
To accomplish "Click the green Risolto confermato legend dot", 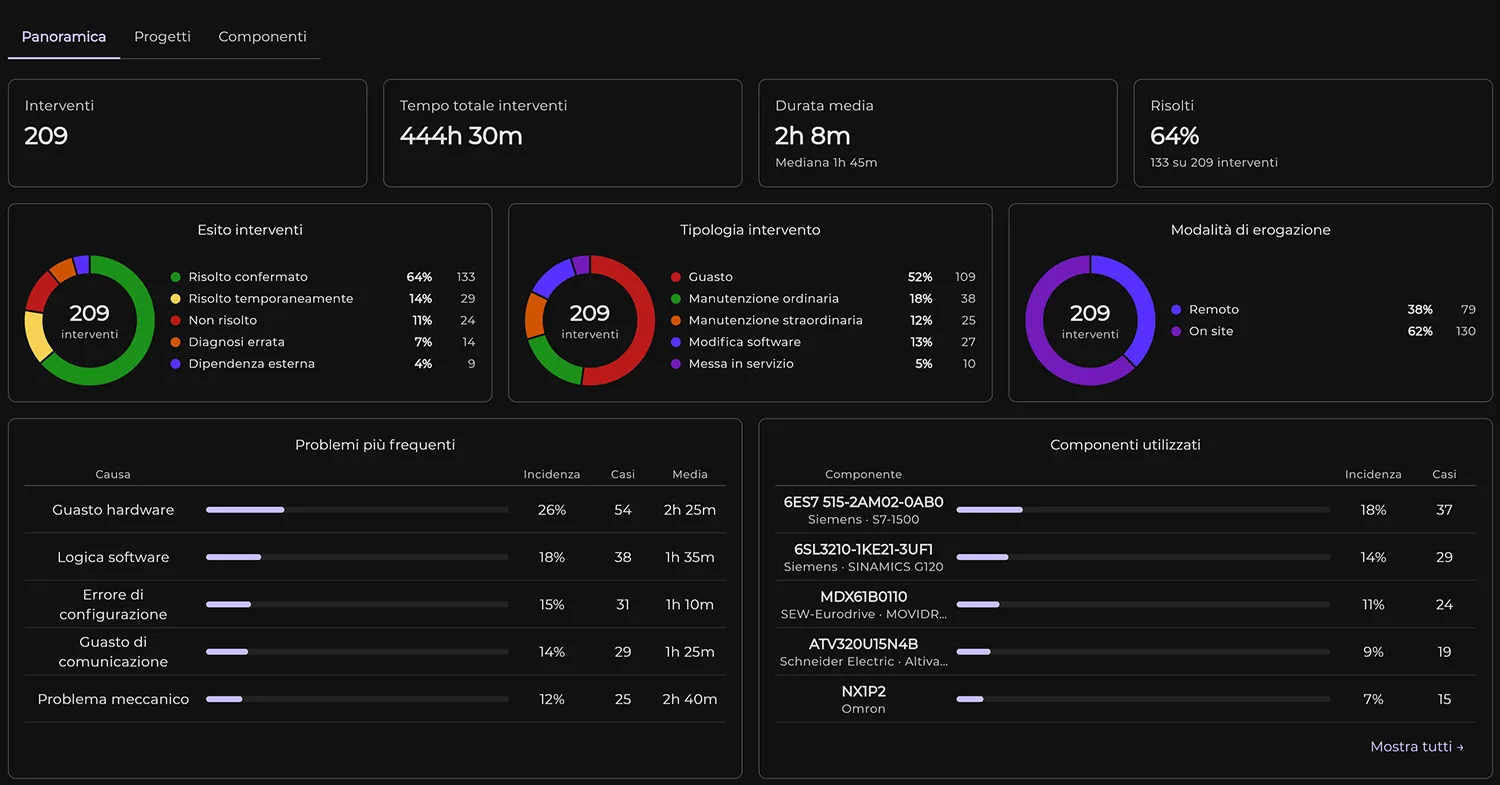I will click(x=176, y=277).
